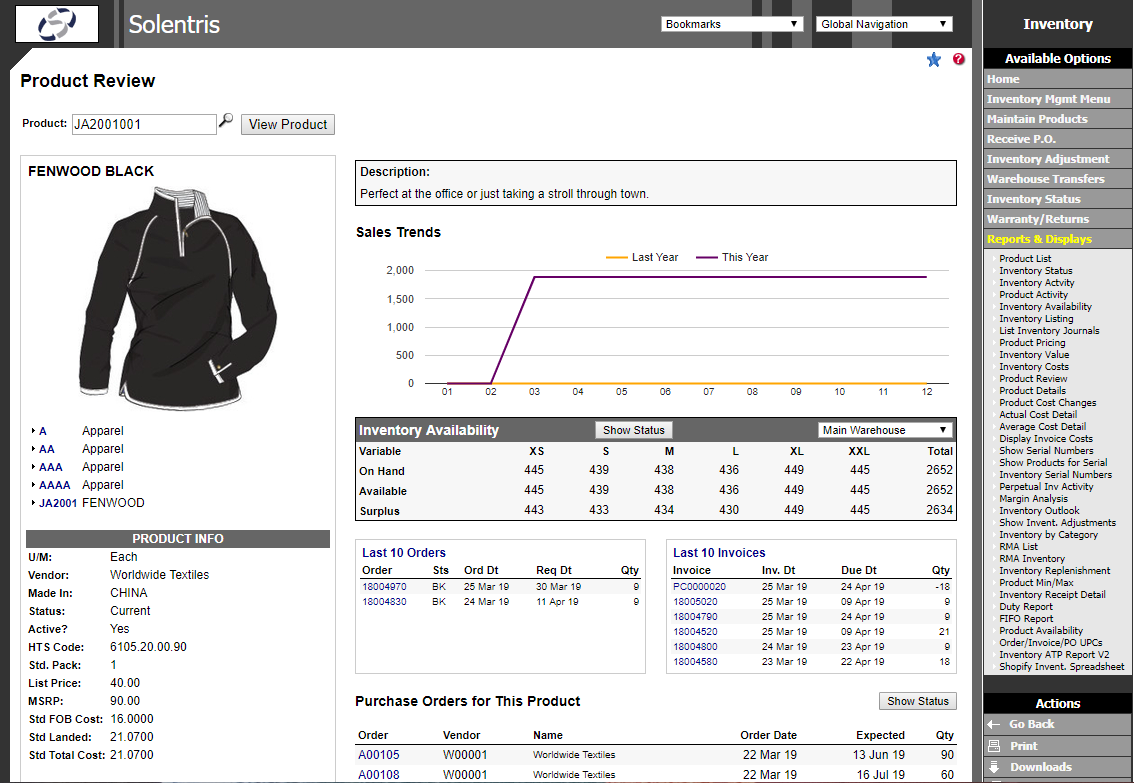Expand the JA2001 FENWOOD arrow
Image resolution: width=1134 pixels, height=783 pixels.
pos(33,503)
